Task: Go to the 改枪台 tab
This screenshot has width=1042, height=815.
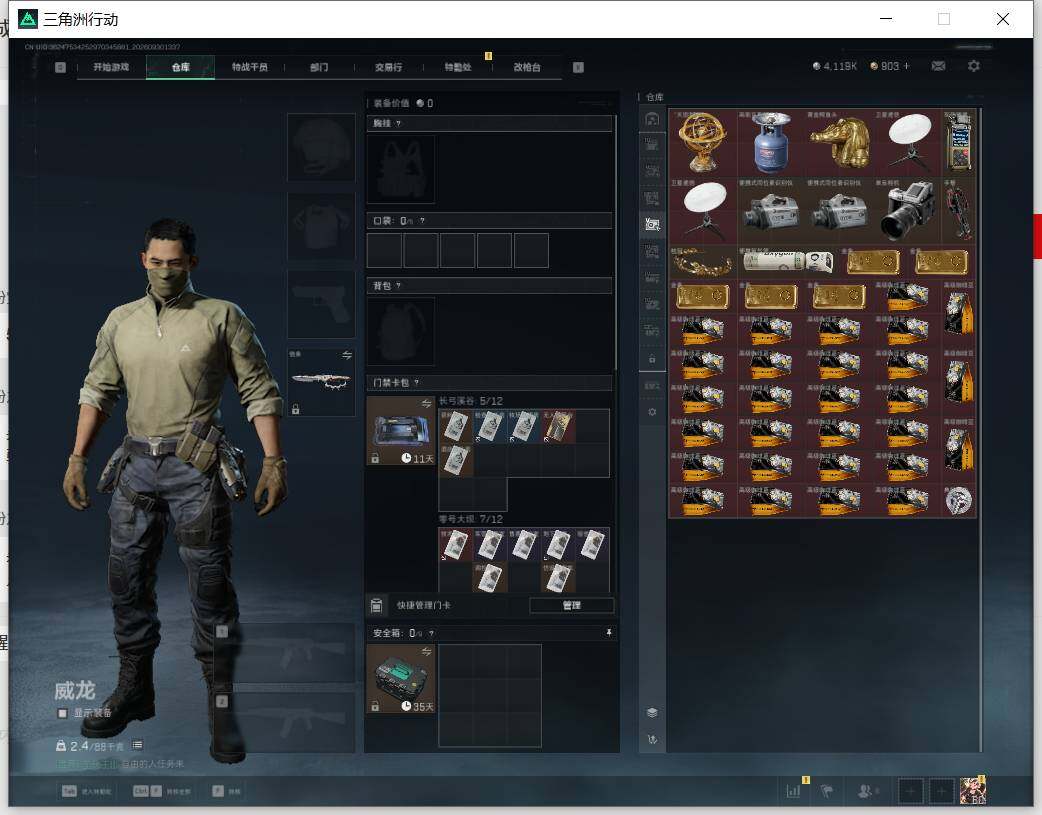Action: (x=527, y=67)
